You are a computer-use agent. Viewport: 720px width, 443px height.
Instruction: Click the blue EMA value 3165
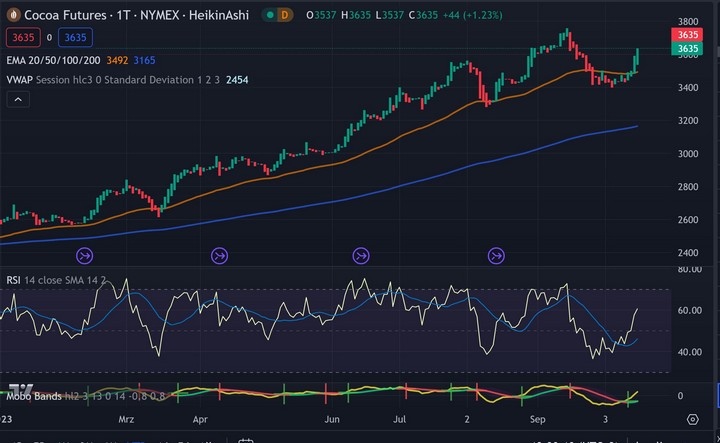[x=144, y=60]
